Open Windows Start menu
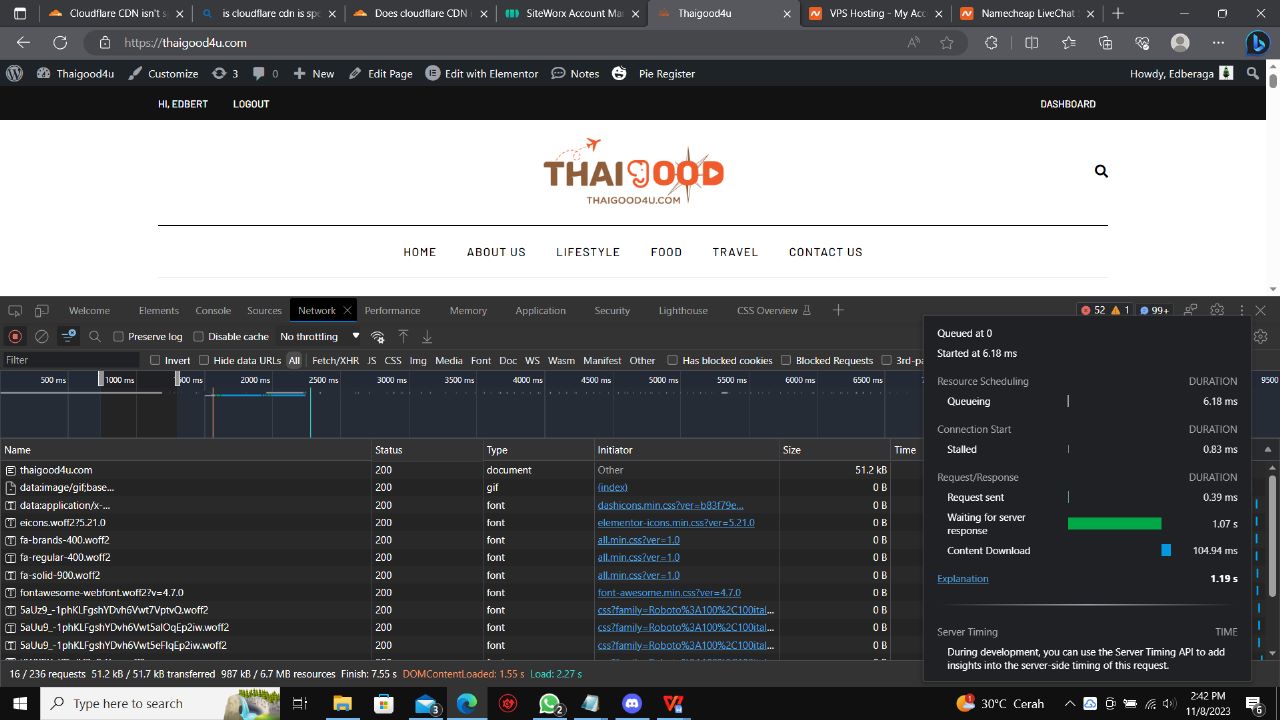 (20, 703)
